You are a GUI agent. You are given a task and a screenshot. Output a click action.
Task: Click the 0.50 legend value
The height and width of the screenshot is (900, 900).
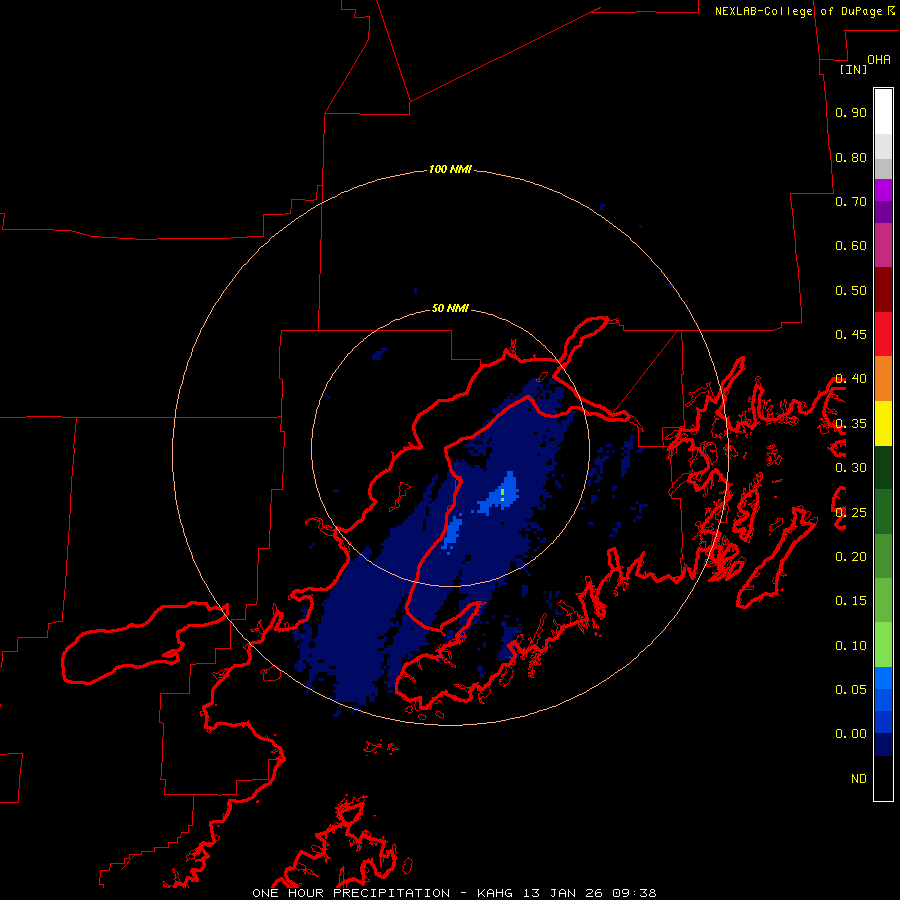tap(851, 290)
